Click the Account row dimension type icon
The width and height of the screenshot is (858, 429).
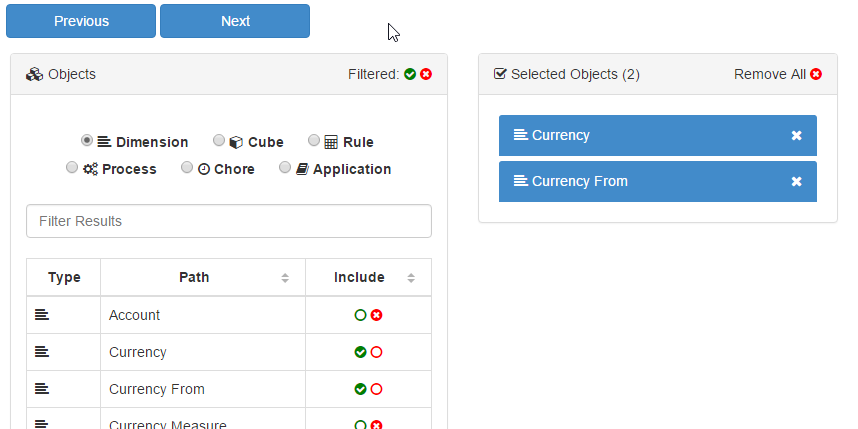pos(41,315)
